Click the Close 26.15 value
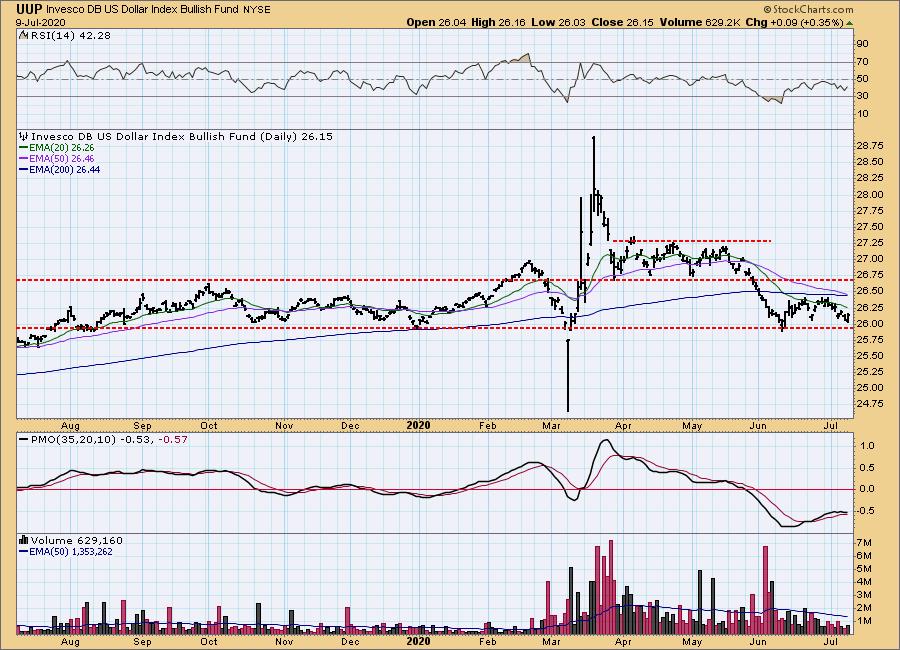Image resolution: width=900 pixels, height=650 pixels. [622, 22]
